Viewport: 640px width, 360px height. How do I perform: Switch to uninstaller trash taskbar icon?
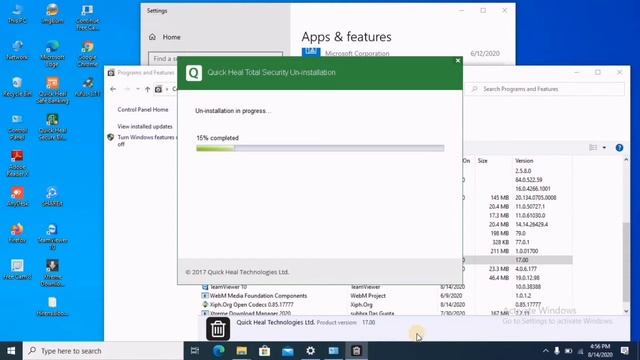pos(356,351)
